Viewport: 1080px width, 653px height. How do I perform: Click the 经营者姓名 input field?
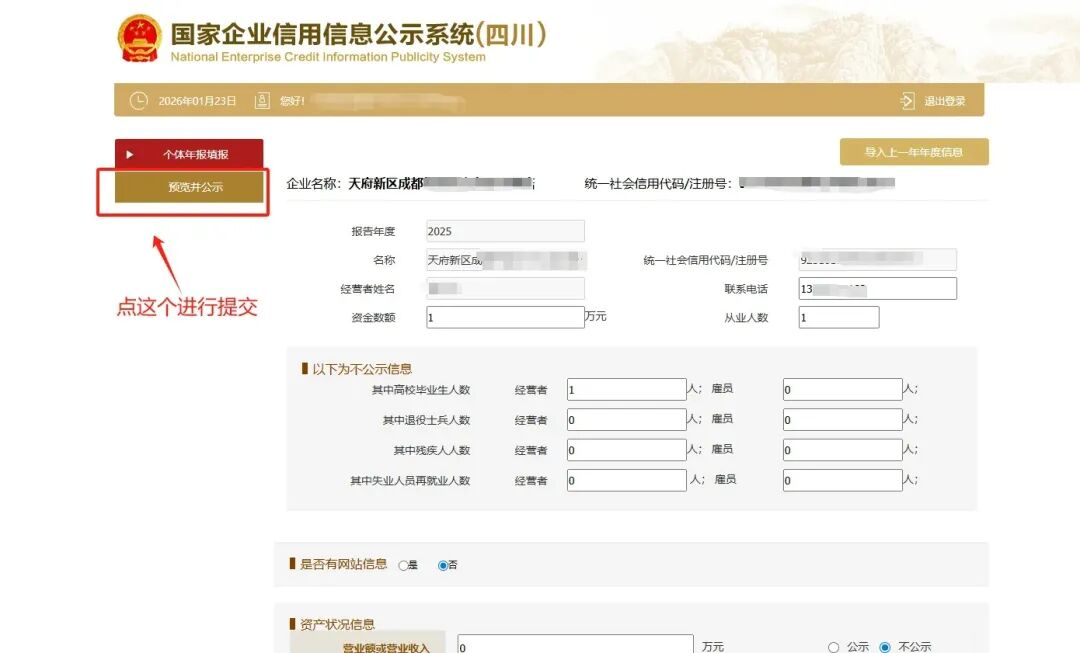click(505, 288)
